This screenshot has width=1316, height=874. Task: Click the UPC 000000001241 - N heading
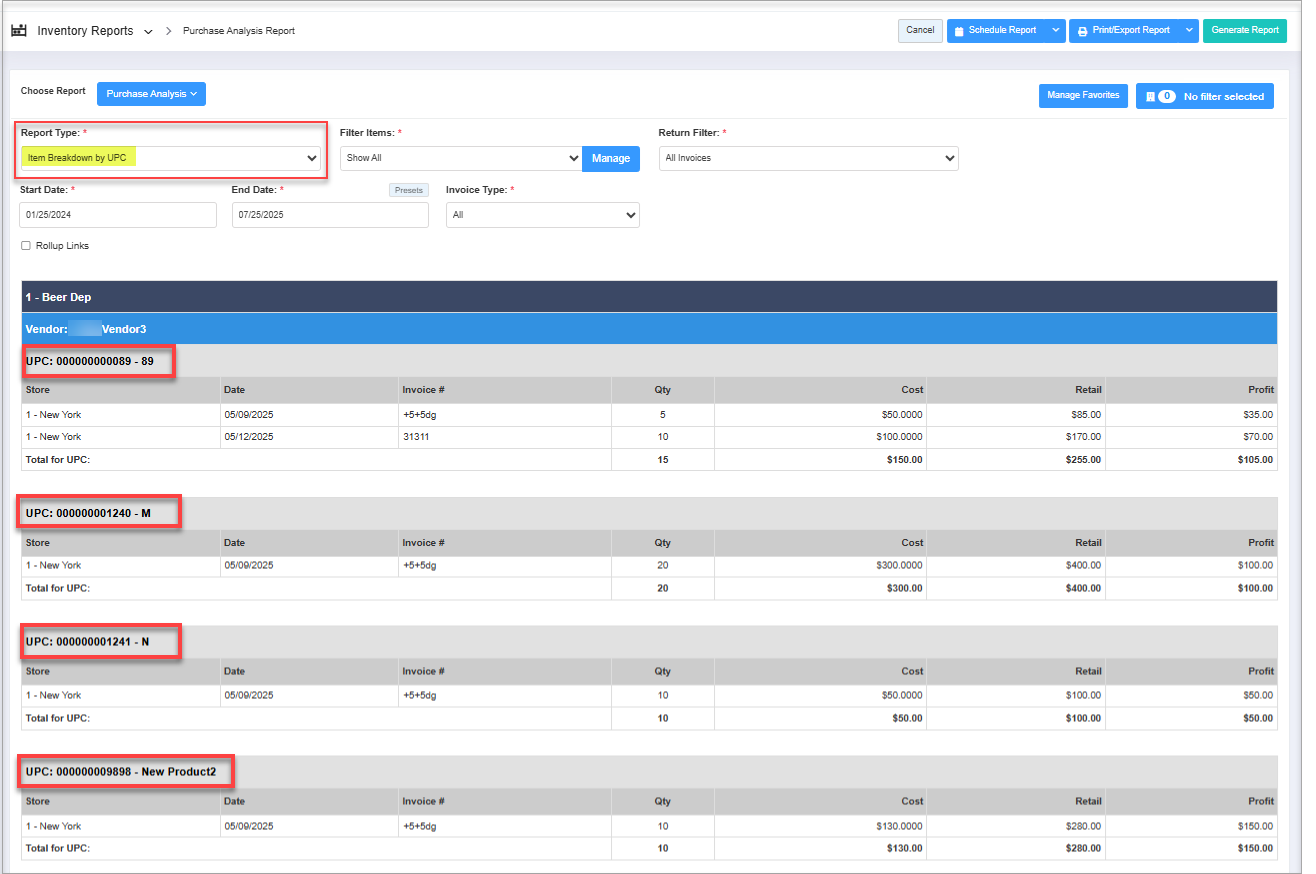(87, 641)
